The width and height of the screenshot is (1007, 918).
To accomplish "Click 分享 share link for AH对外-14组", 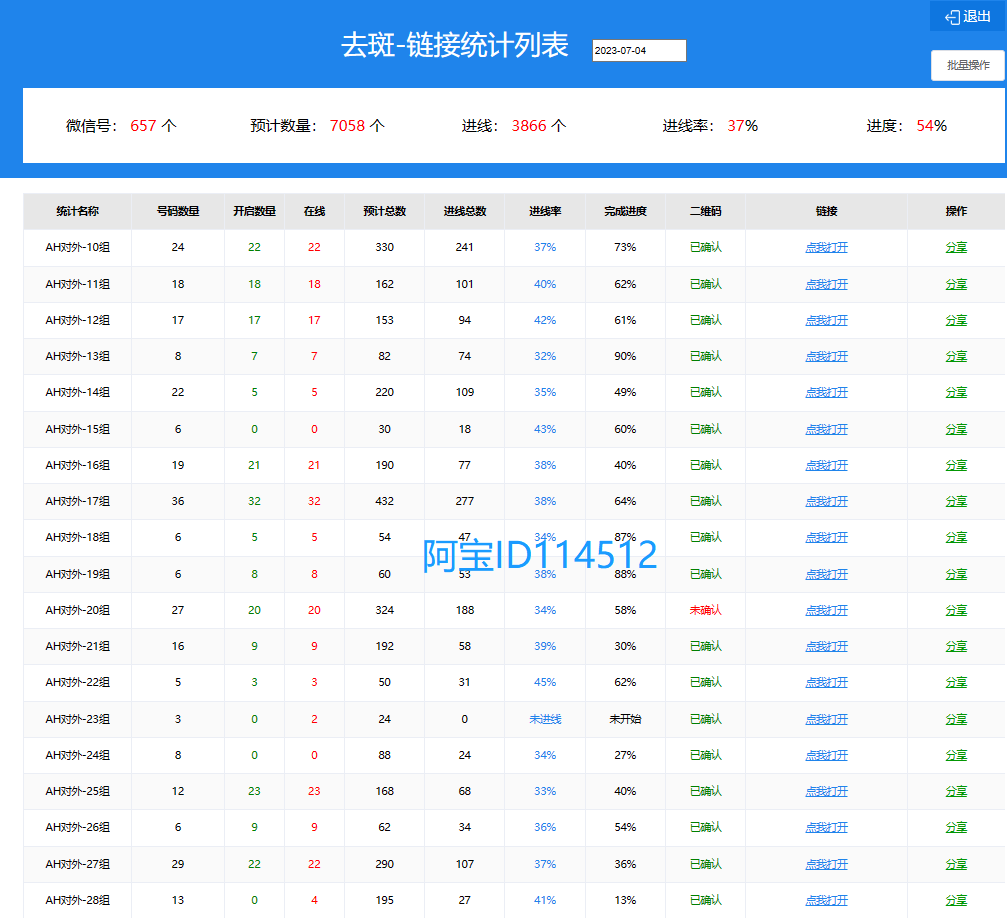I will tap(956, 392).
